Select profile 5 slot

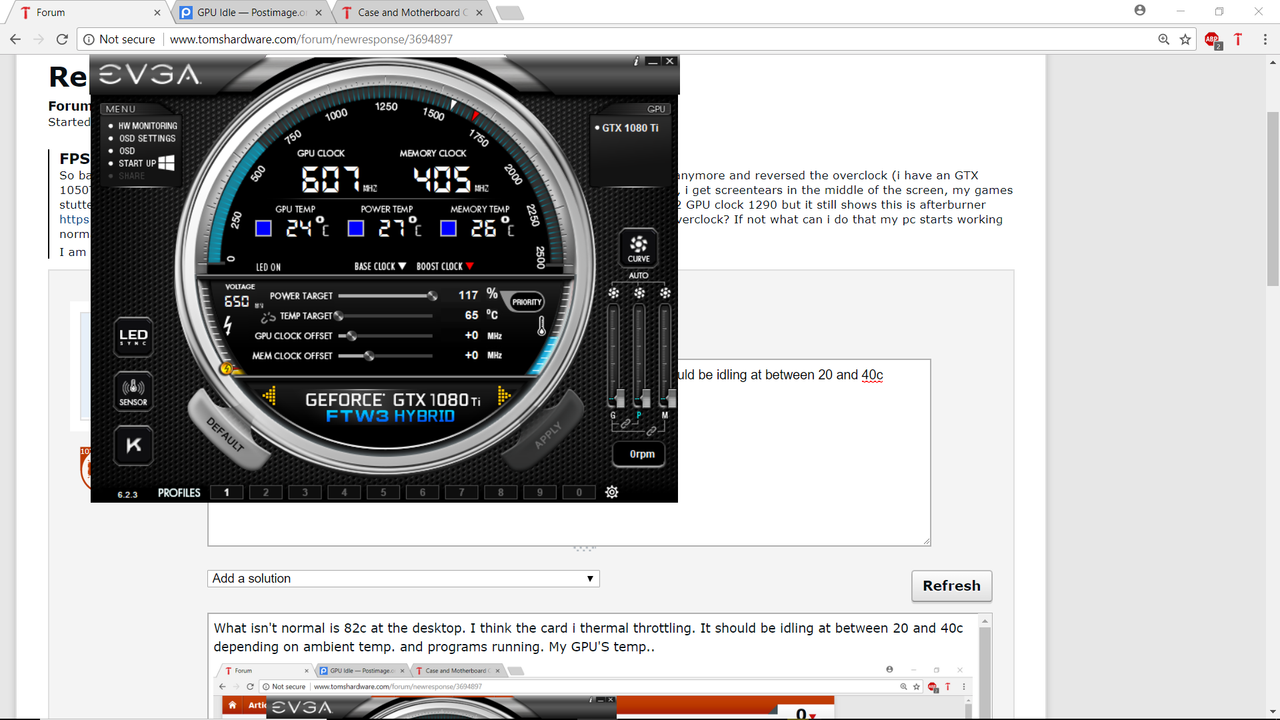pyautogui.click(x=383, y=492)
